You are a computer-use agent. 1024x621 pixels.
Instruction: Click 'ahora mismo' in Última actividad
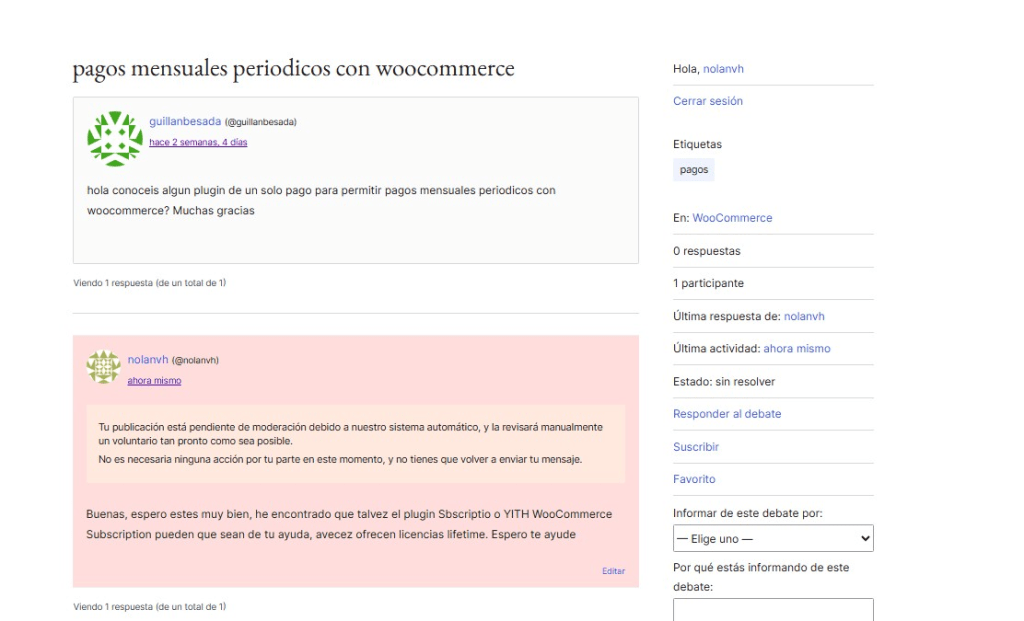(x=796, y=349)
